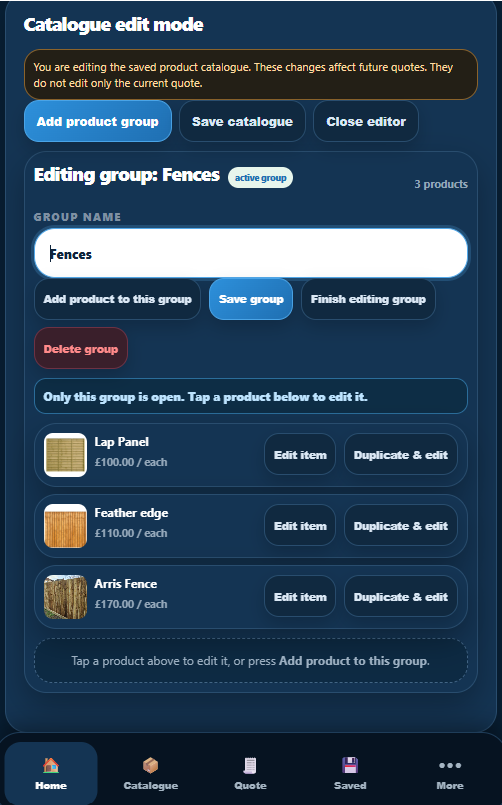
Task: Close the catalogue editor
Action: (x=366, y=121)
